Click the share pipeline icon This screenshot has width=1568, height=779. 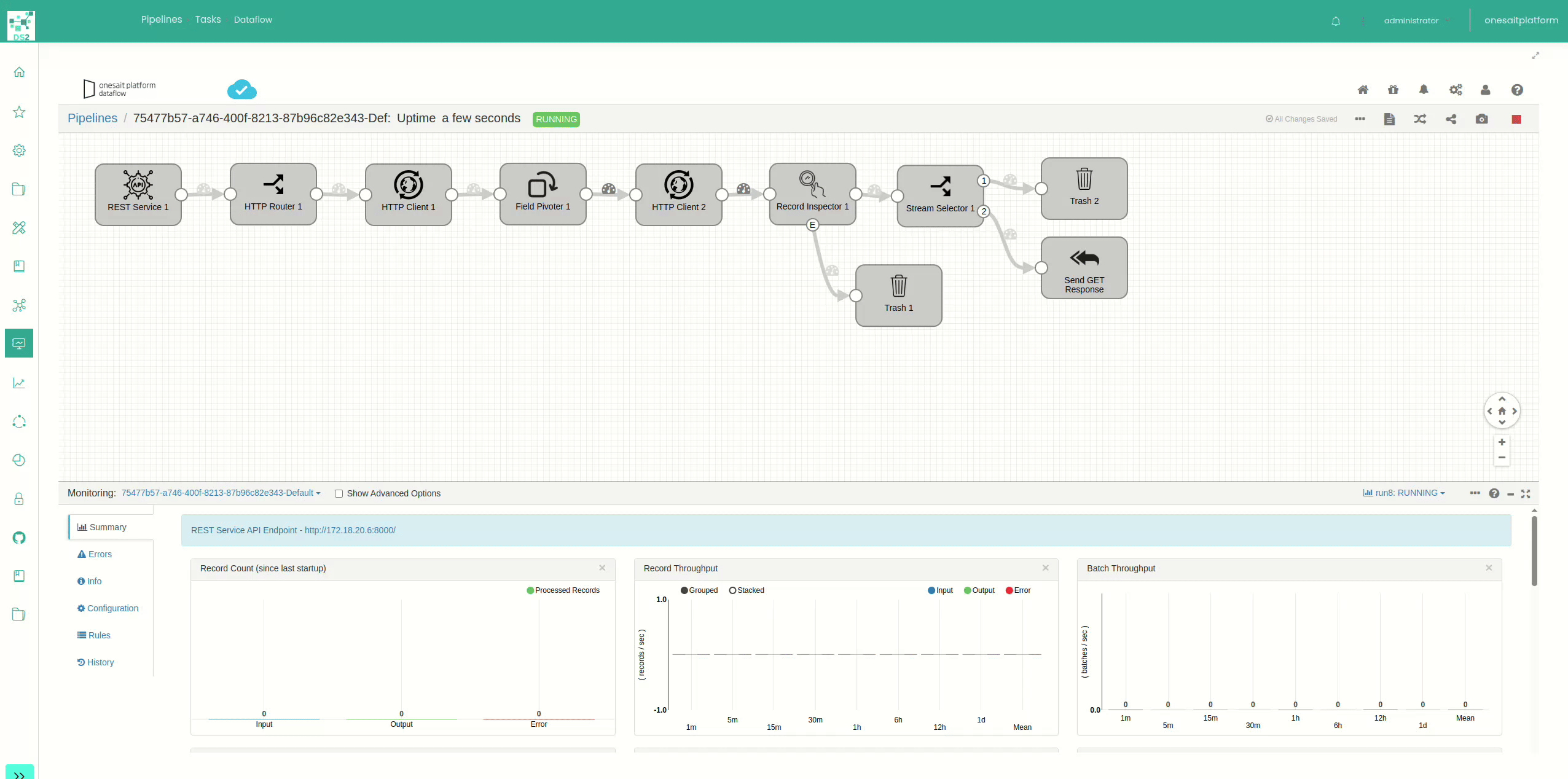coord(1451,119)
